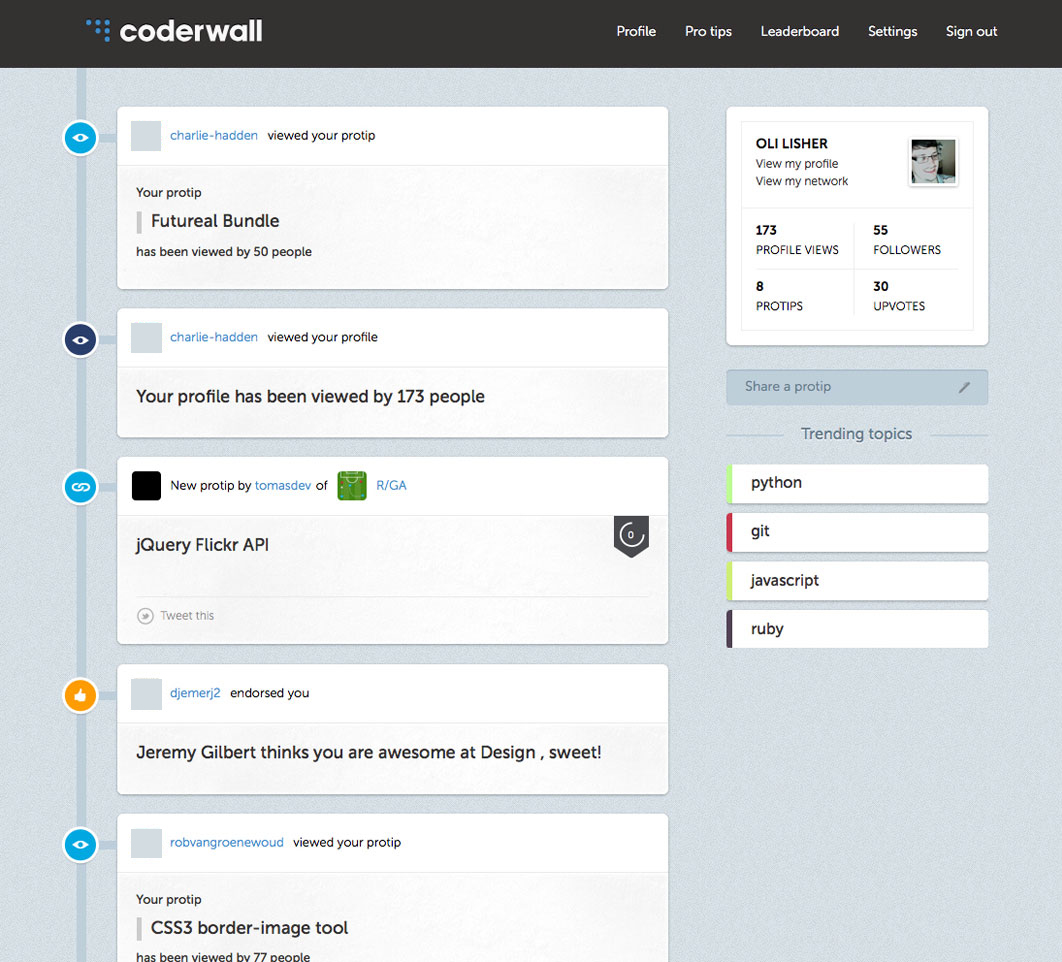Click View my profile link
This screenshot has height=962, width=1062.
(796, 163)
